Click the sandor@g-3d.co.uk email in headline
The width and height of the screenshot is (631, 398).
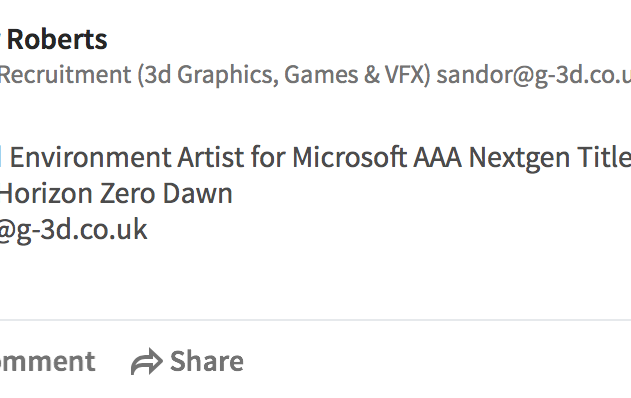coord(534,75)
